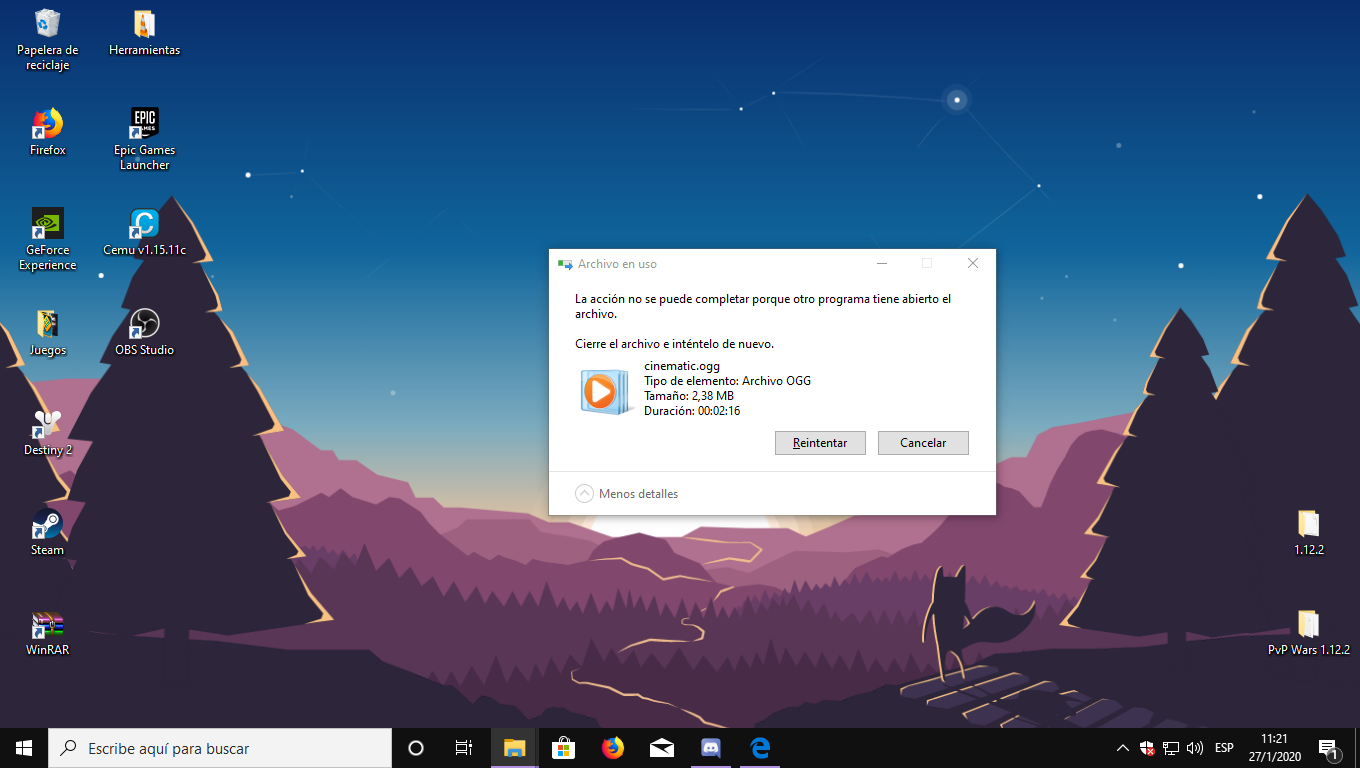Select the Herramientas folder icon

[144, 33]
